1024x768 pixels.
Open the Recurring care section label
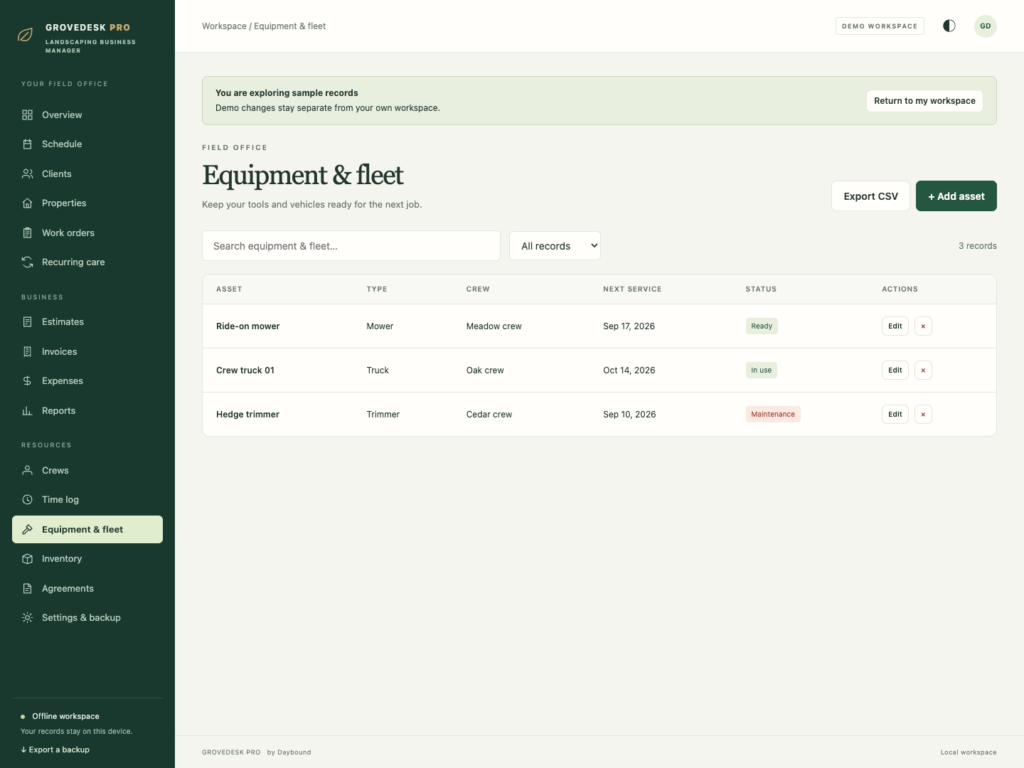click(x=73, y=262)
